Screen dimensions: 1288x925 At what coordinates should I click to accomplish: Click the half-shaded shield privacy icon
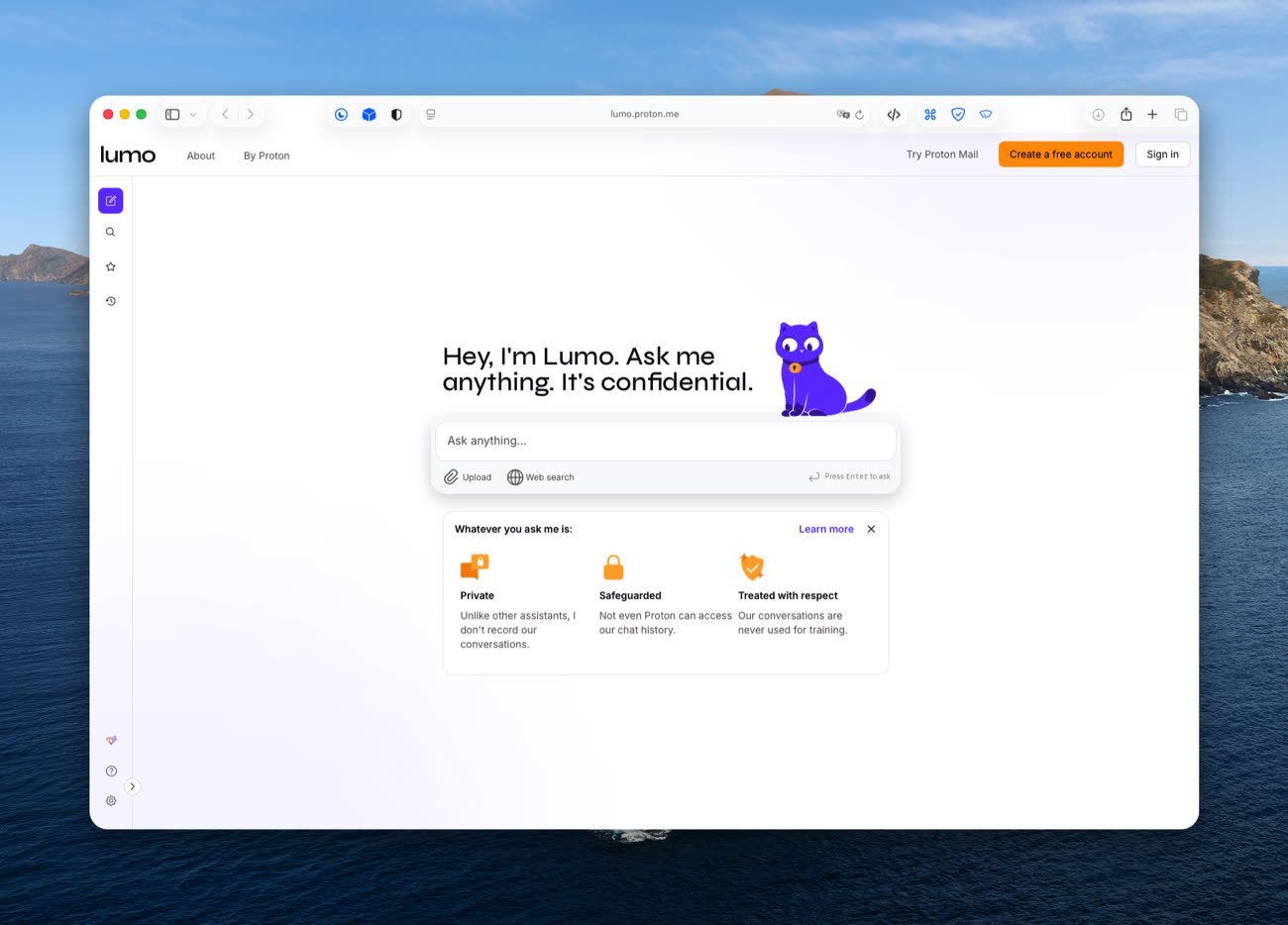coord(396,115)
